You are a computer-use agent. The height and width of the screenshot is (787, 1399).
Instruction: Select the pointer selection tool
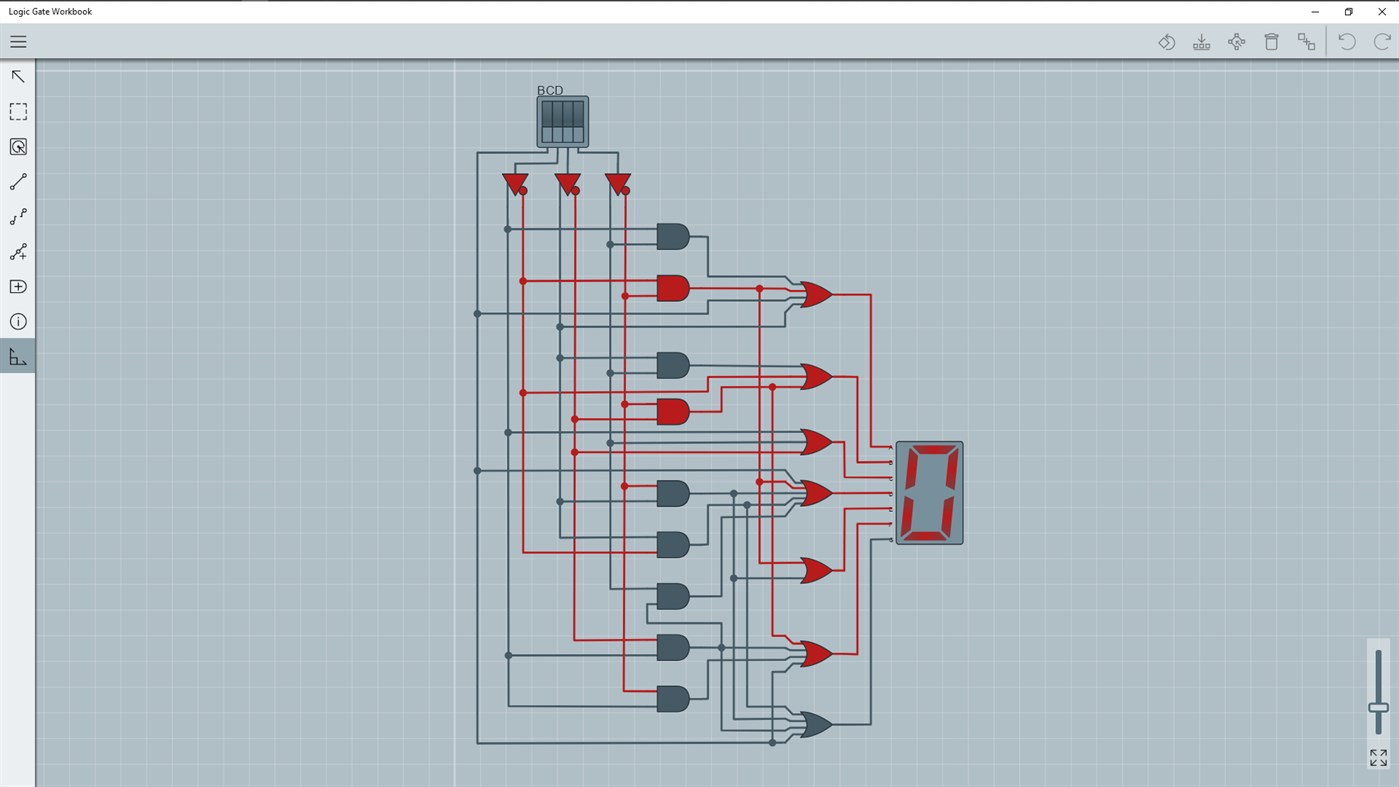click(x=17, y=76)
